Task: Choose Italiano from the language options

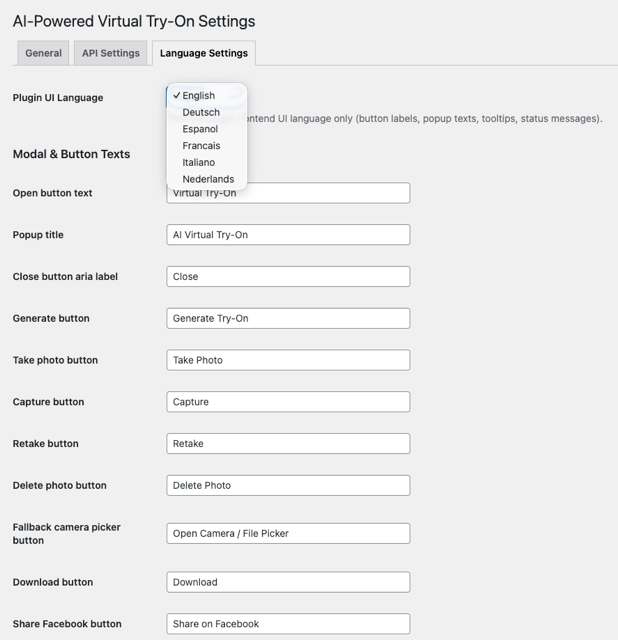Action: pos(207,162)
